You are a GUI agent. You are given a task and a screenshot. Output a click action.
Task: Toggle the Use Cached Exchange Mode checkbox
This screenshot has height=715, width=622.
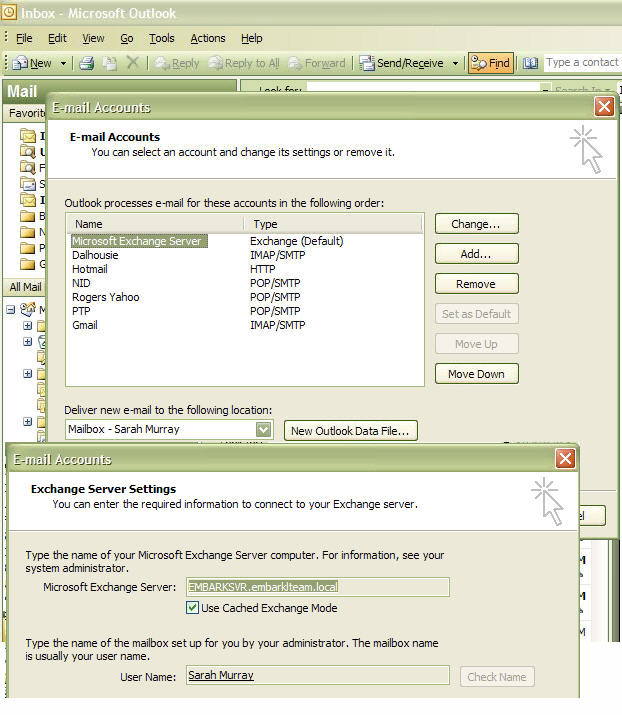tap(192, 608)
